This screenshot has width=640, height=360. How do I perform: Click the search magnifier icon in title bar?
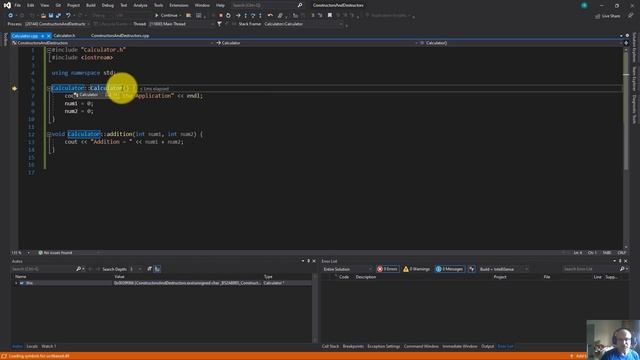(300, 5)
